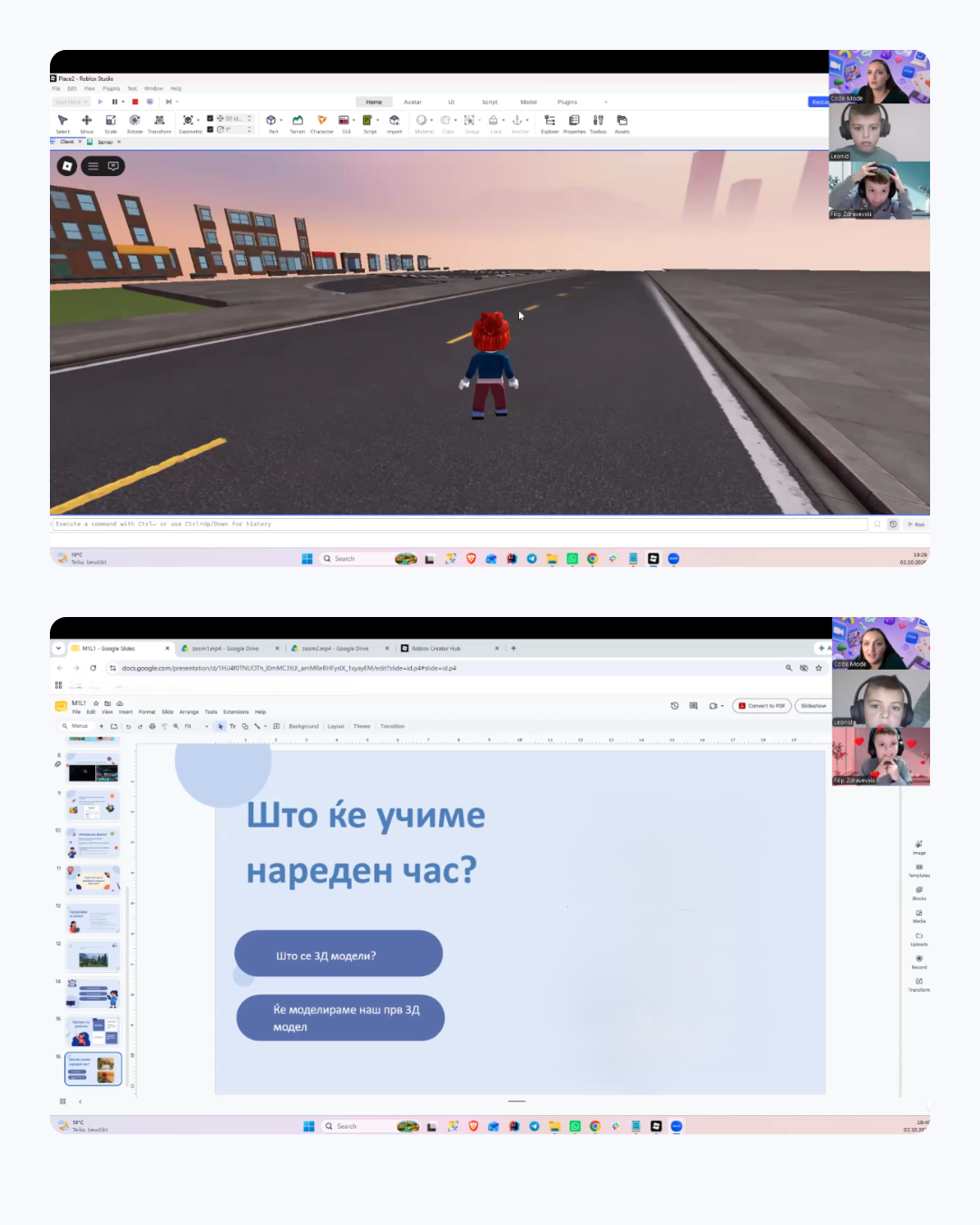Viewport: 980px width, 1225px height.
Task: Click the command history icon beside Run
Action: [893, 524]
